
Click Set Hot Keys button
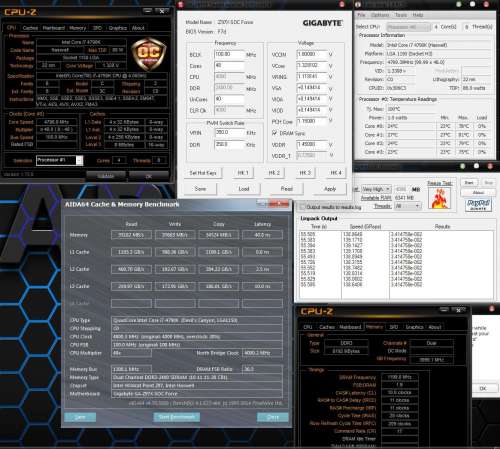pyautogui.click(x=203, y=173)
